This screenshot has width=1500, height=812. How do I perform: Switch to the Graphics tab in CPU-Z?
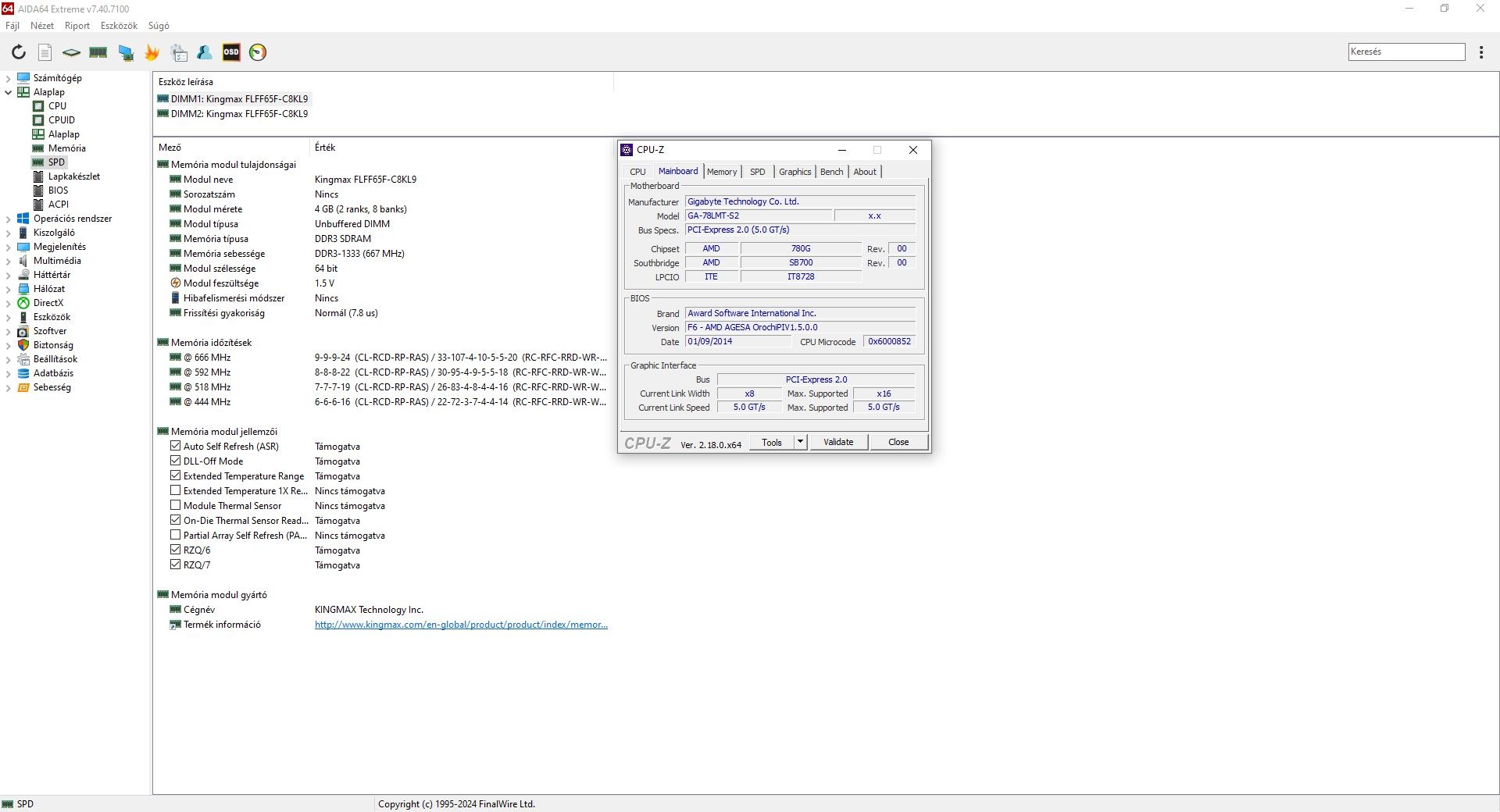(x=795, y=172)
